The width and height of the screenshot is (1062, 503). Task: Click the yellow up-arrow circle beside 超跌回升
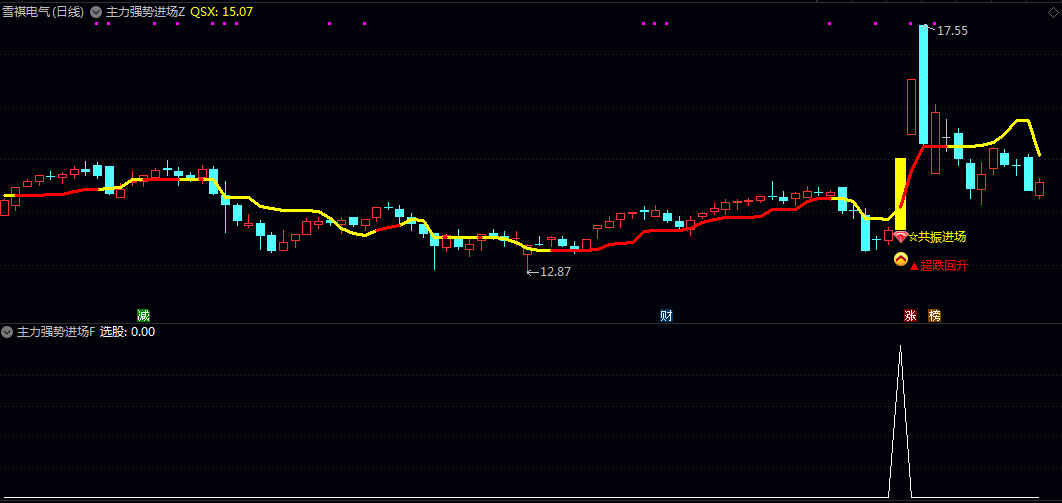tap(901, 259)
